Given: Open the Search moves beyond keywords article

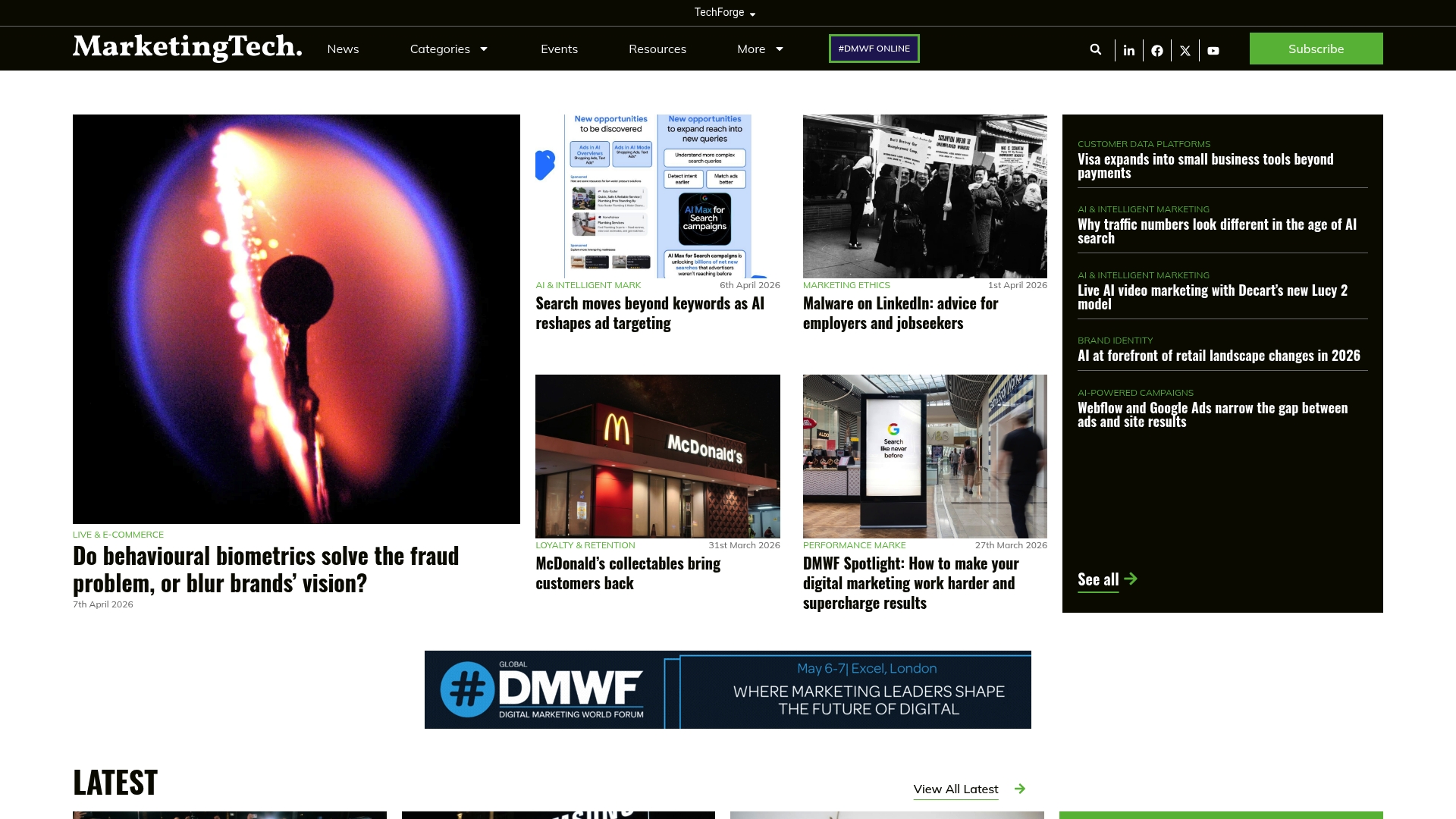Looking at the screenshot, I should pyautogui.click(x=650, y=313).
